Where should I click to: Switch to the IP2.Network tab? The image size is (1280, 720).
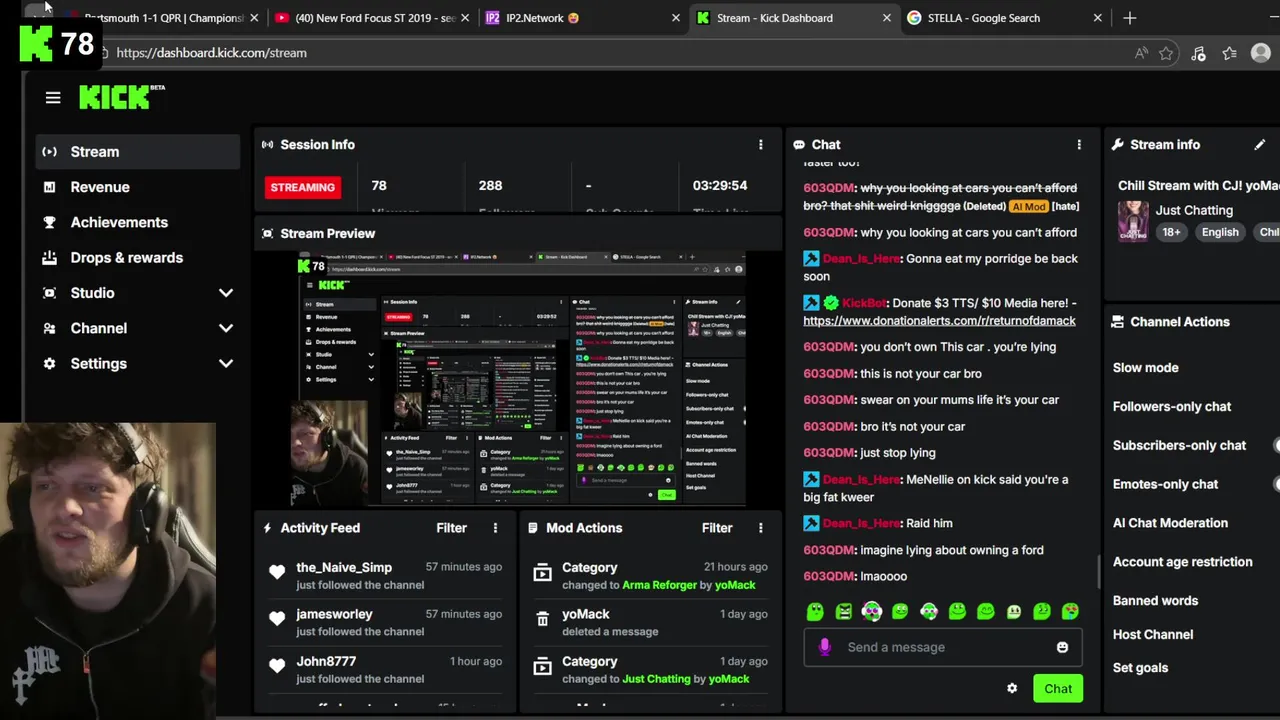pyautogui.click(x=580, y=18)
